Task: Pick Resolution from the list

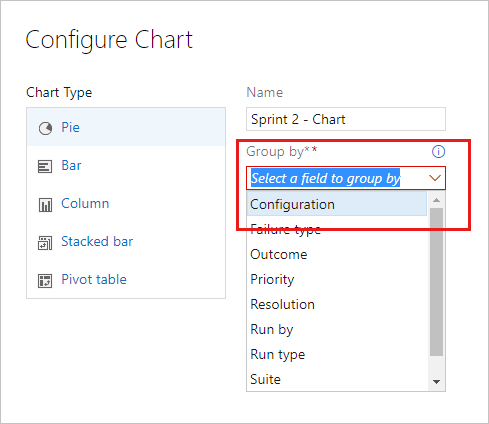Action: 337,304
